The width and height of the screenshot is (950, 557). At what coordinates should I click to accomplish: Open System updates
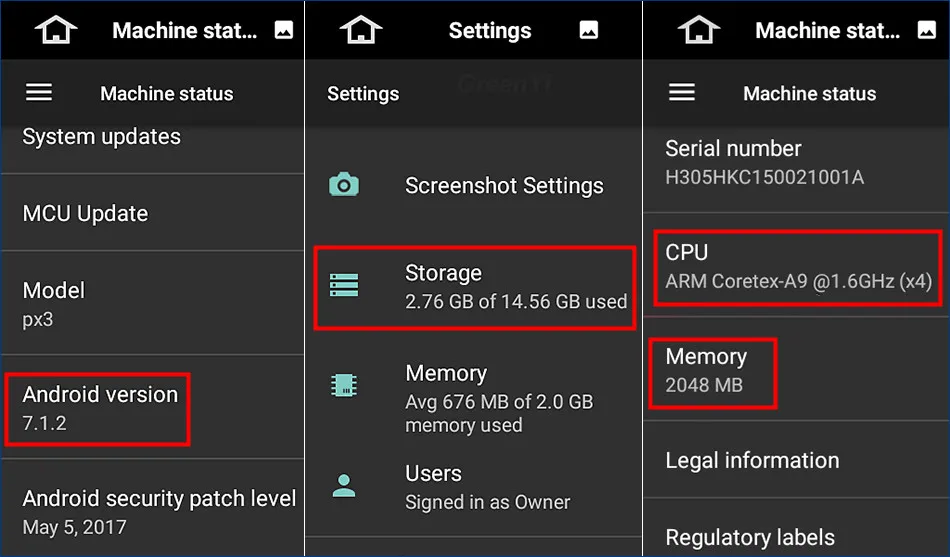coord(153,147)
